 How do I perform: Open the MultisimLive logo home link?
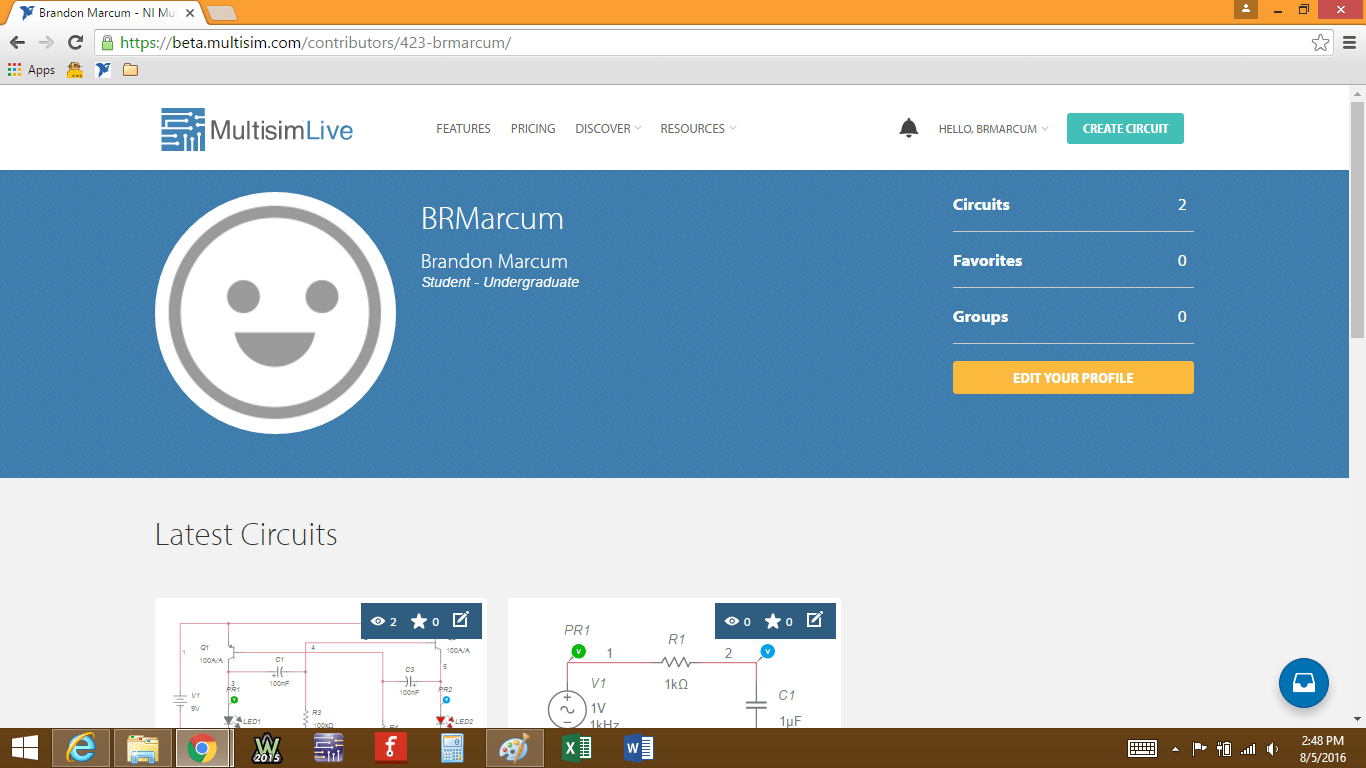coord(257,129)
